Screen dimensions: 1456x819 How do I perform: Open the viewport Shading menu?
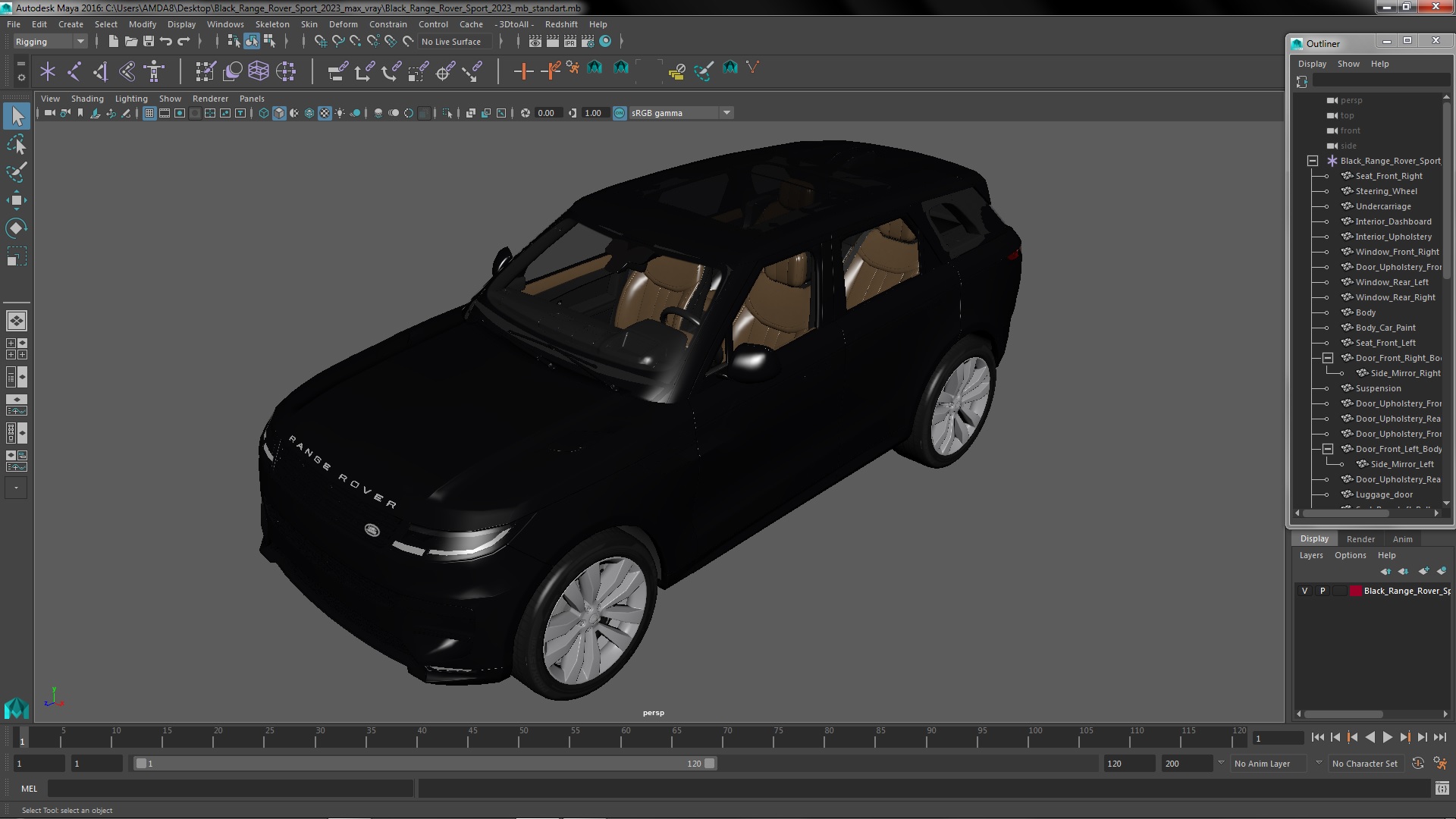87,99
